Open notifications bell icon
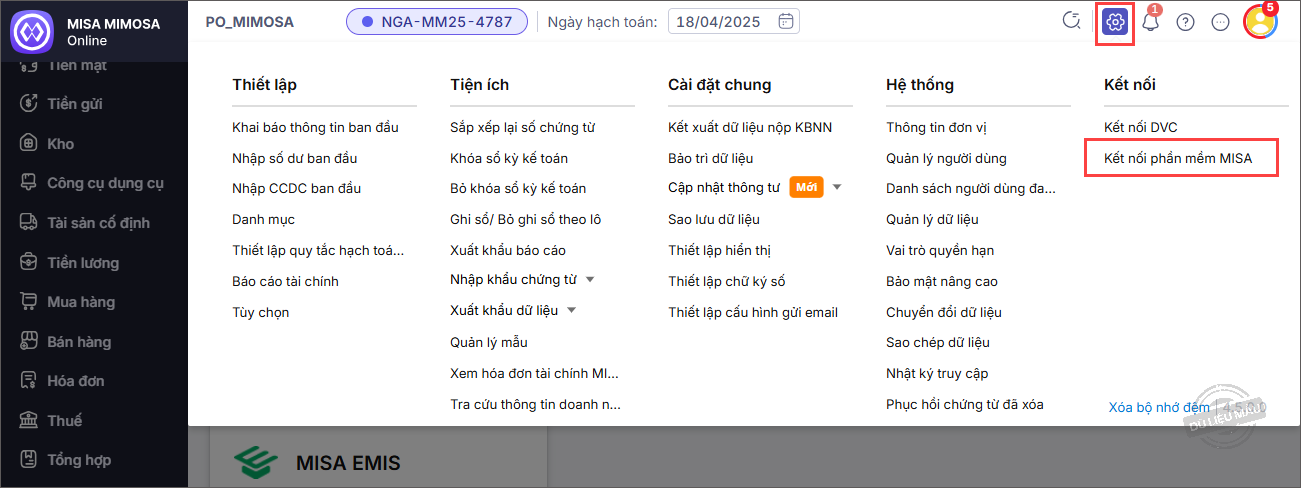The image size is (1301, 488). tap(1150, 22)
